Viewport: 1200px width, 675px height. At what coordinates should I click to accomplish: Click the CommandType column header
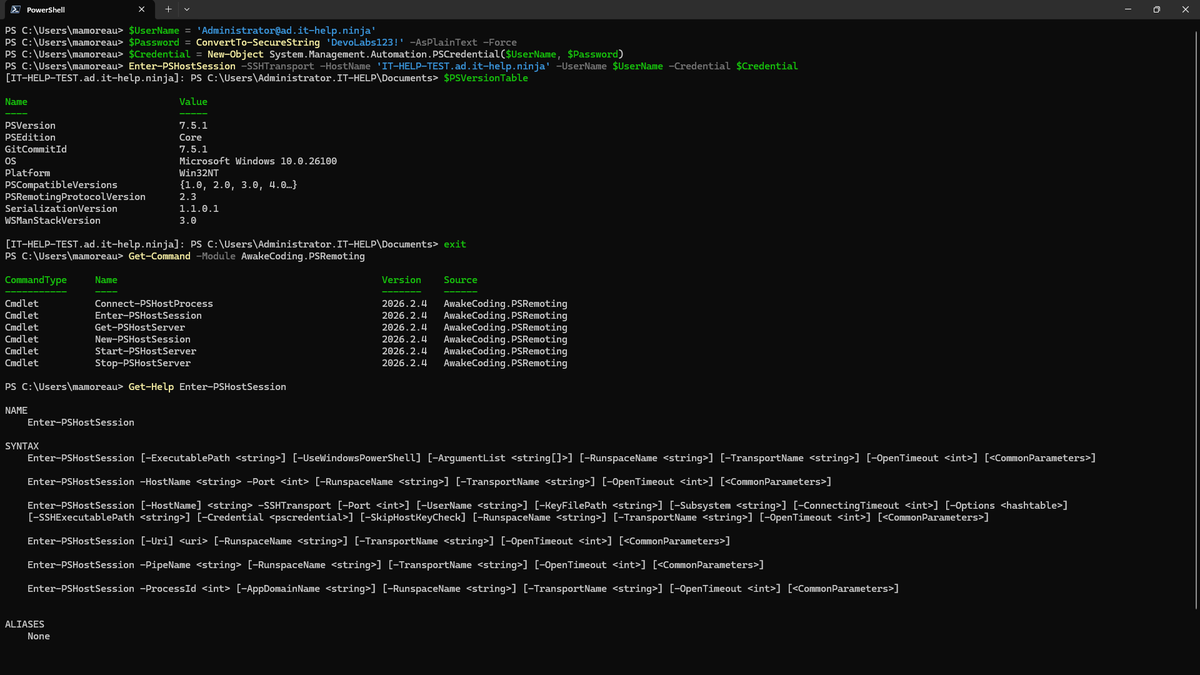point(36,280)
